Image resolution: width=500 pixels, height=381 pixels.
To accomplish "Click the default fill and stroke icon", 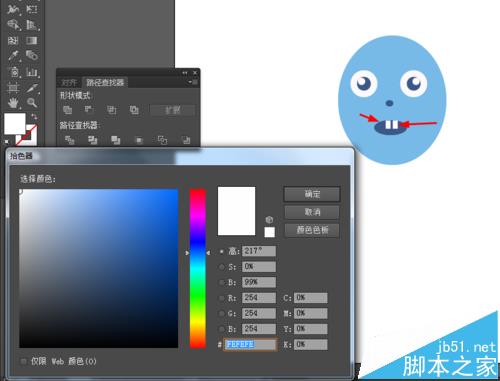I will (7, 141).
